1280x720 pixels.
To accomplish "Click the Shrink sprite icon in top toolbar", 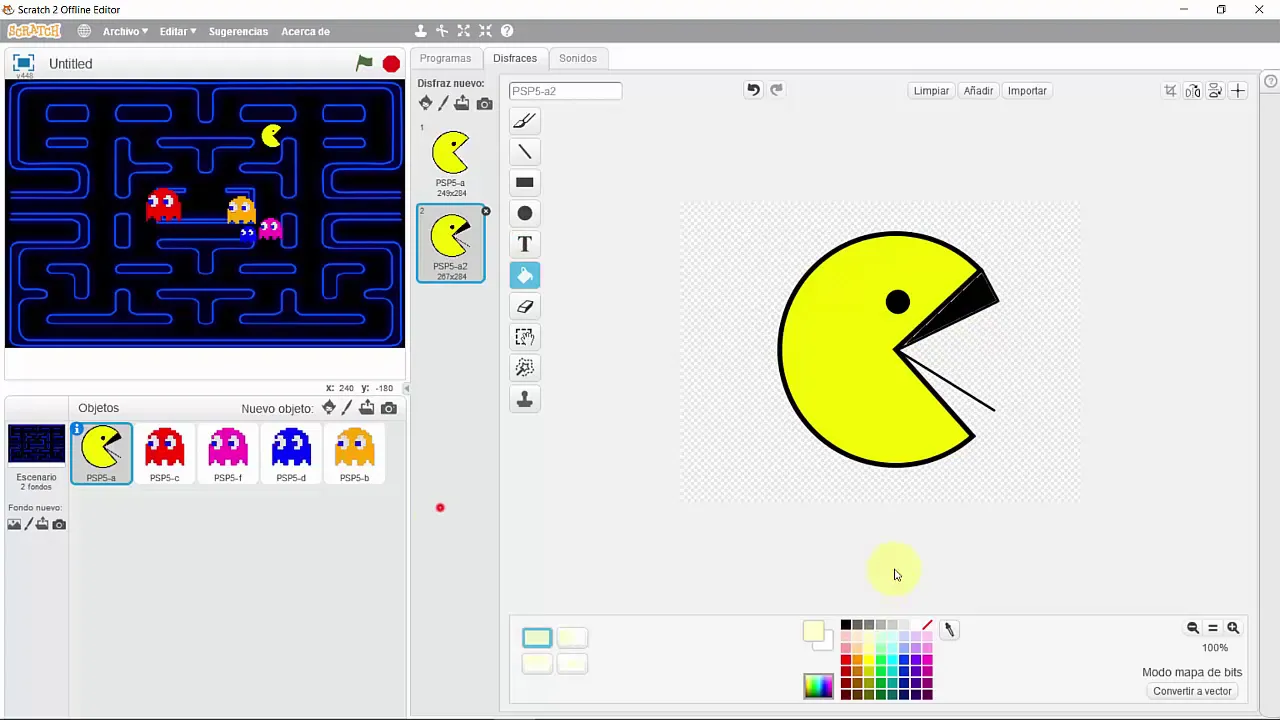I will tap(485, 31).
